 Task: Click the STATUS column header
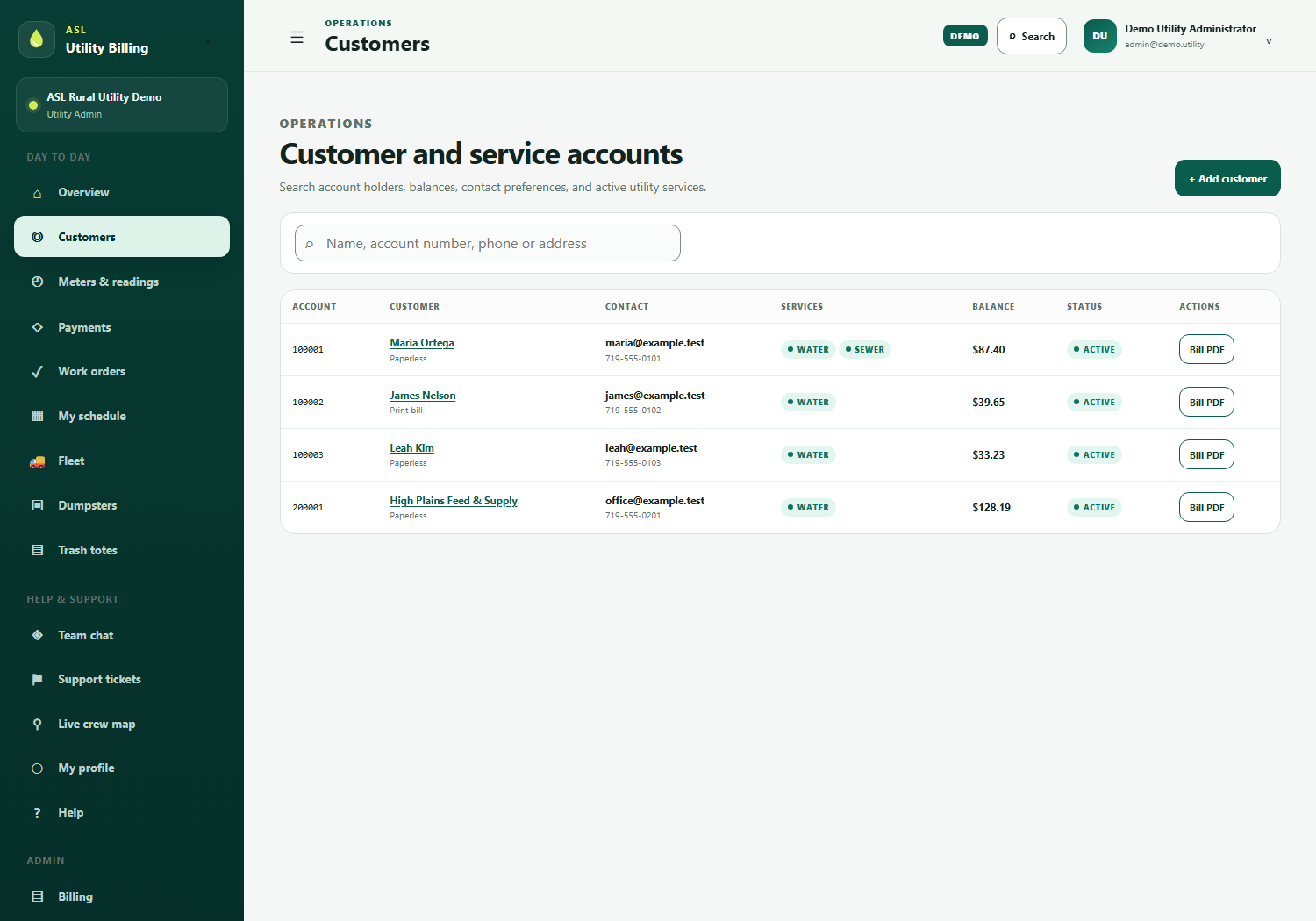(x=1084, y=307)
